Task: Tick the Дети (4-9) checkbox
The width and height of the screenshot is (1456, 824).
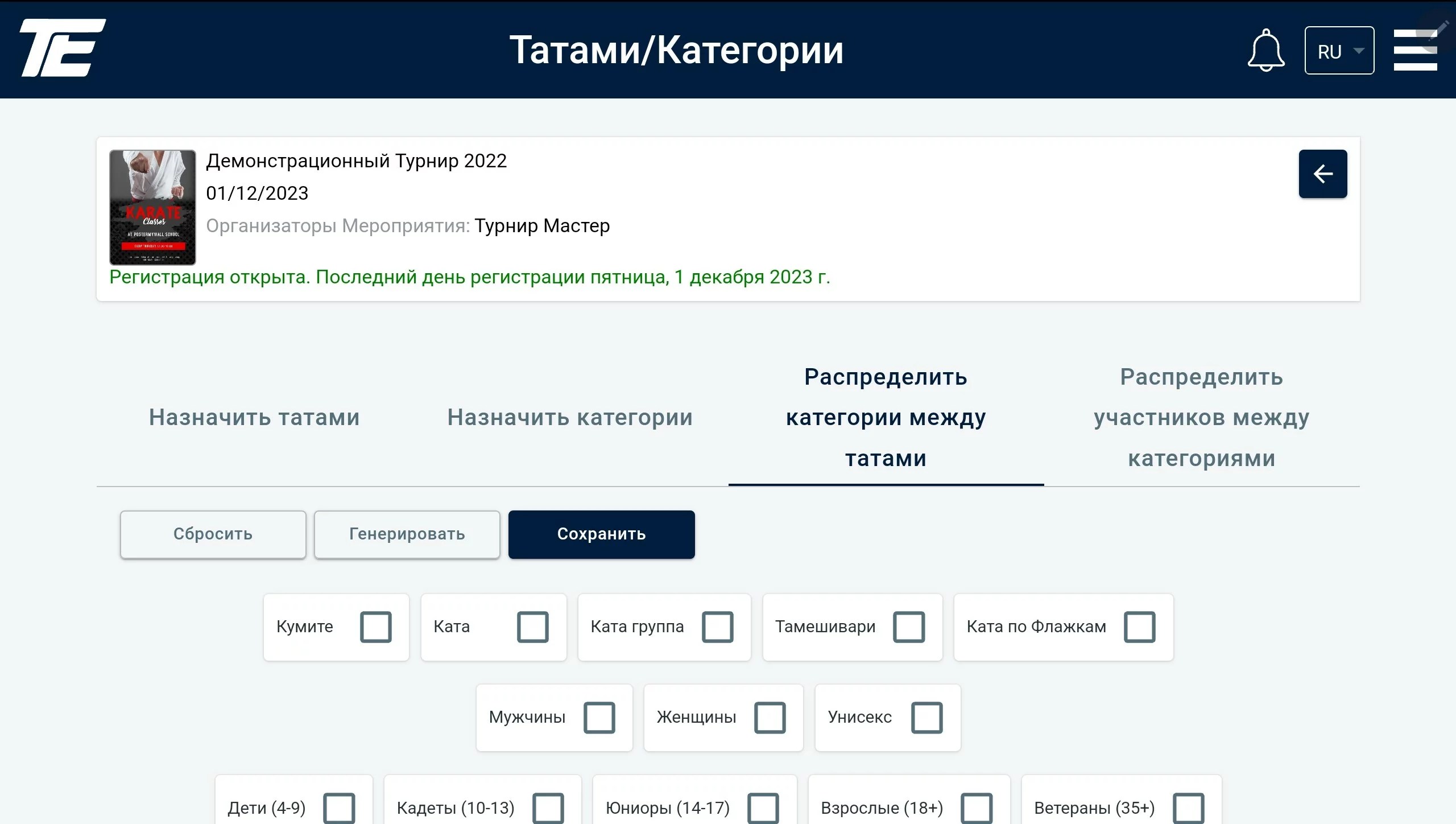Action: coord(339,808)
